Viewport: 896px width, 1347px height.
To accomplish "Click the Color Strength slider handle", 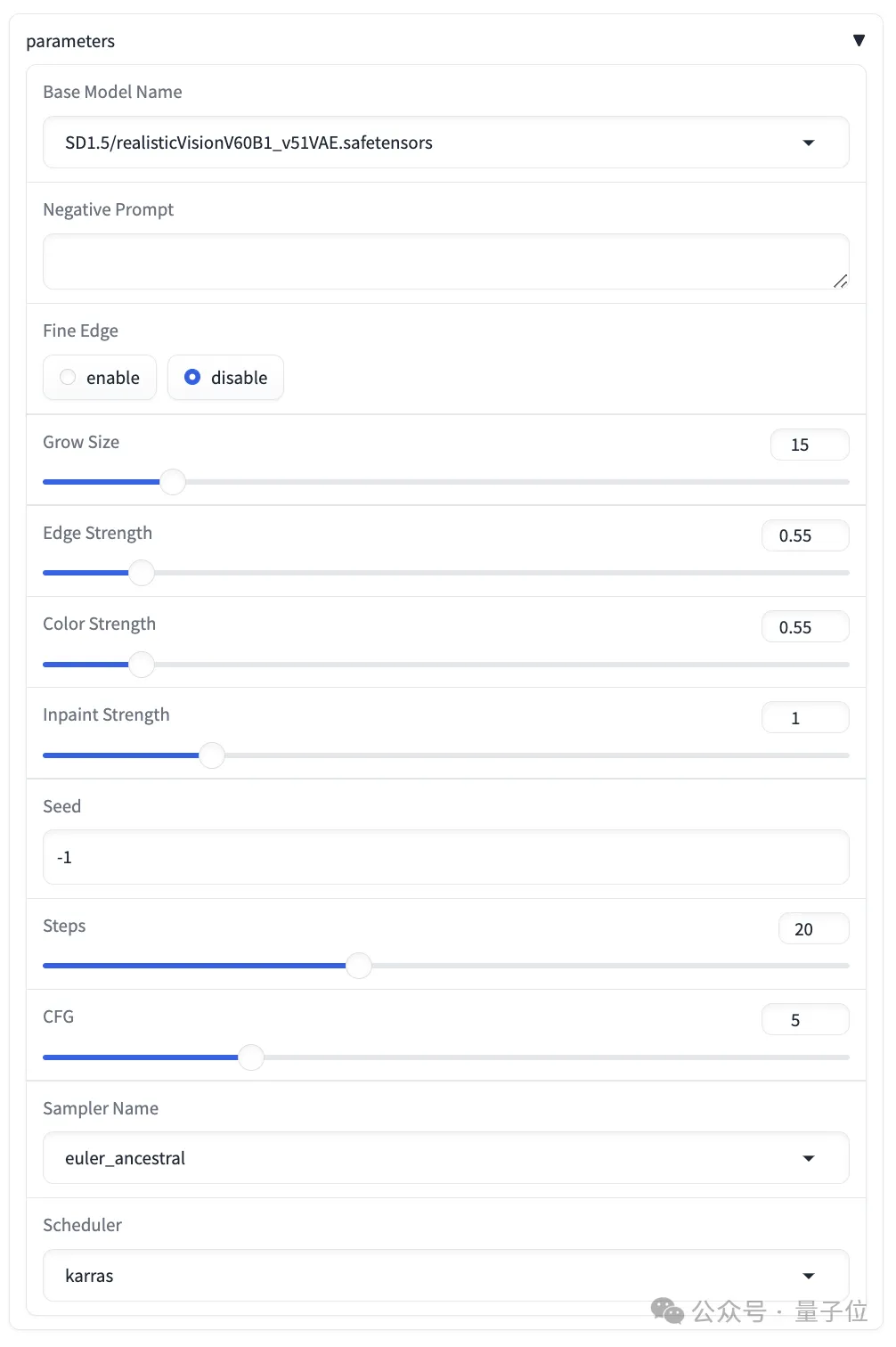I will click(142, 665).
